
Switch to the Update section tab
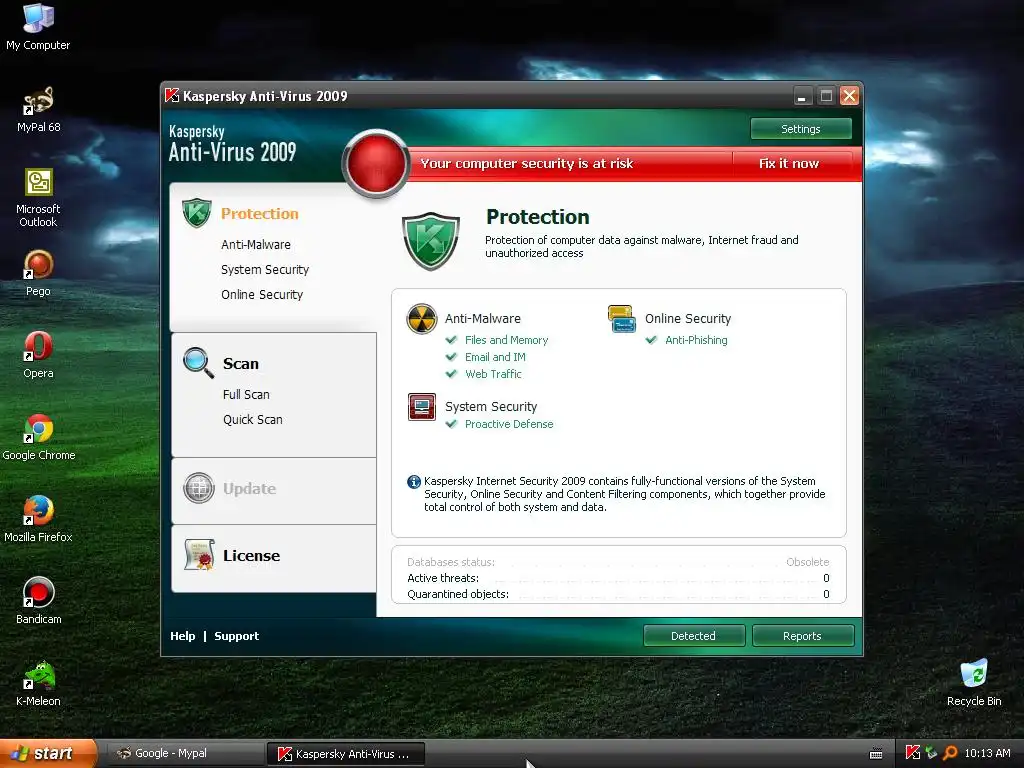pyautogui.click(x=249, y=488)
